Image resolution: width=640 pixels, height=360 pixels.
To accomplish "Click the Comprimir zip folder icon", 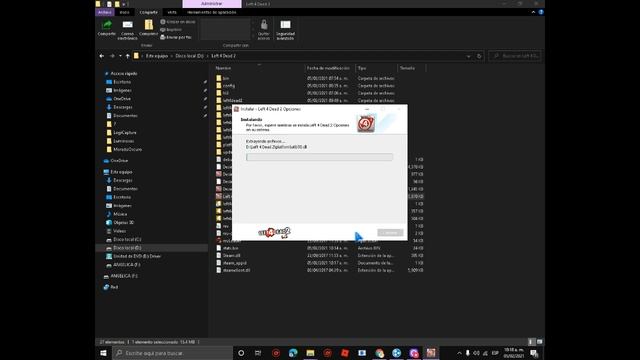I will pyautogui.click(x=149, y=25).
